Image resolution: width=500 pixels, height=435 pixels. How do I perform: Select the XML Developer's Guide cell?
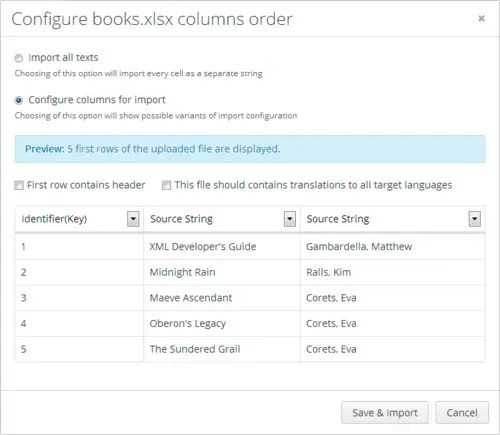[222, 247]
